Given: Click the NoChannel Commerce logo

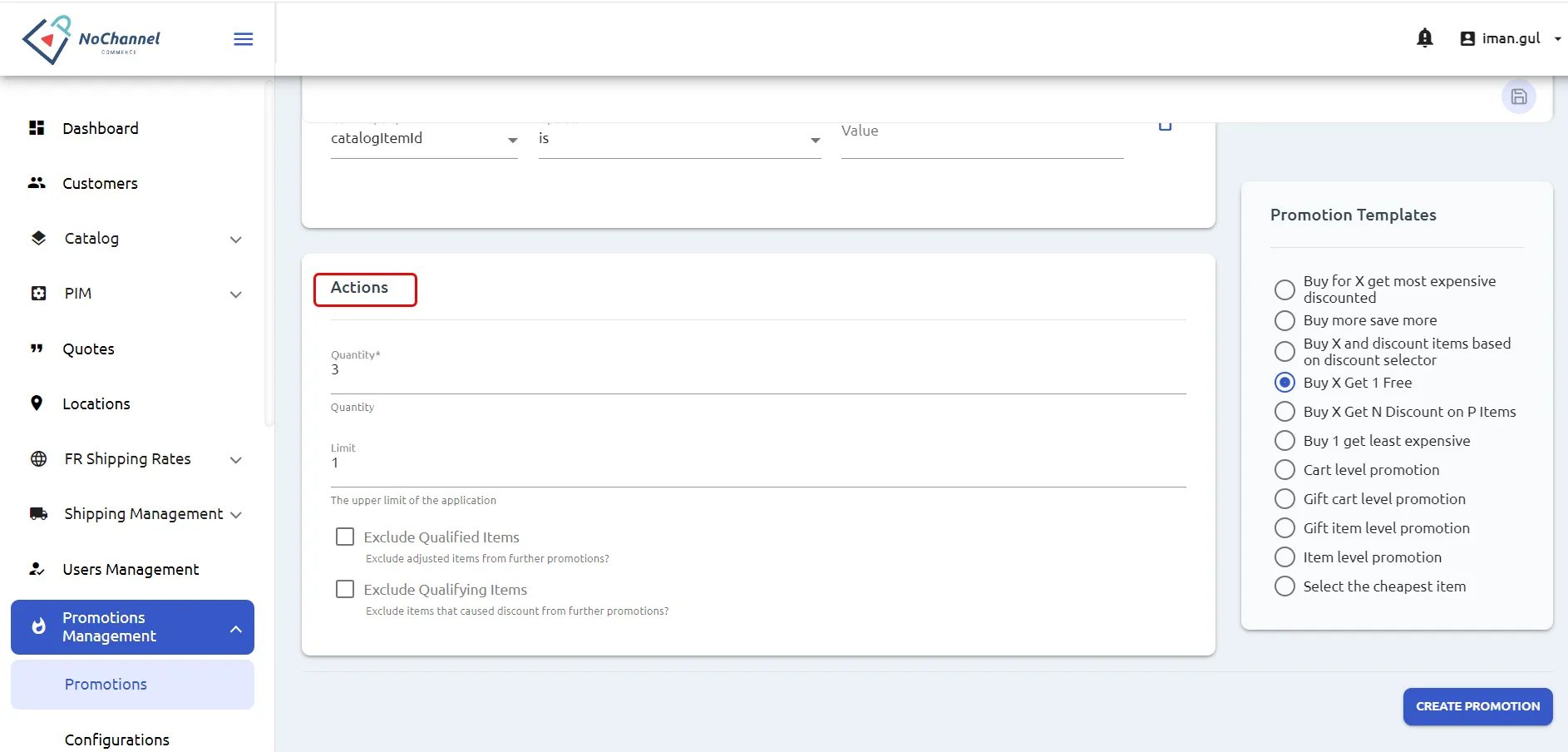Looking at the screenshot, I should point(91,39).
